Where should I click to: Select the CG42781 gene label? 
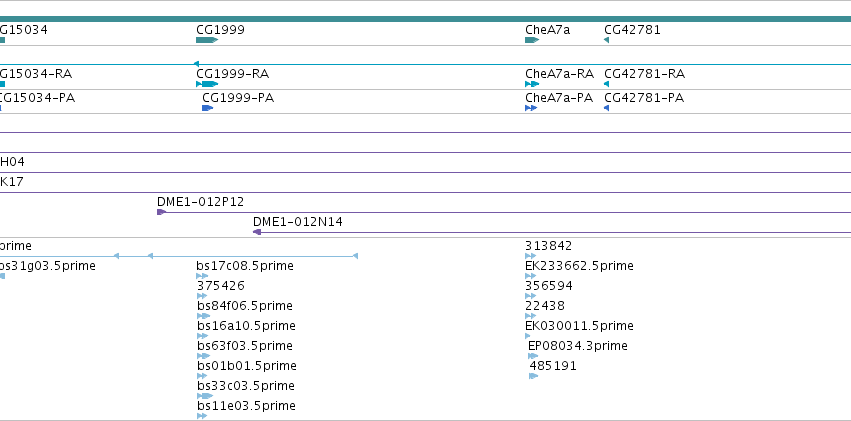(x=632, y=30)
